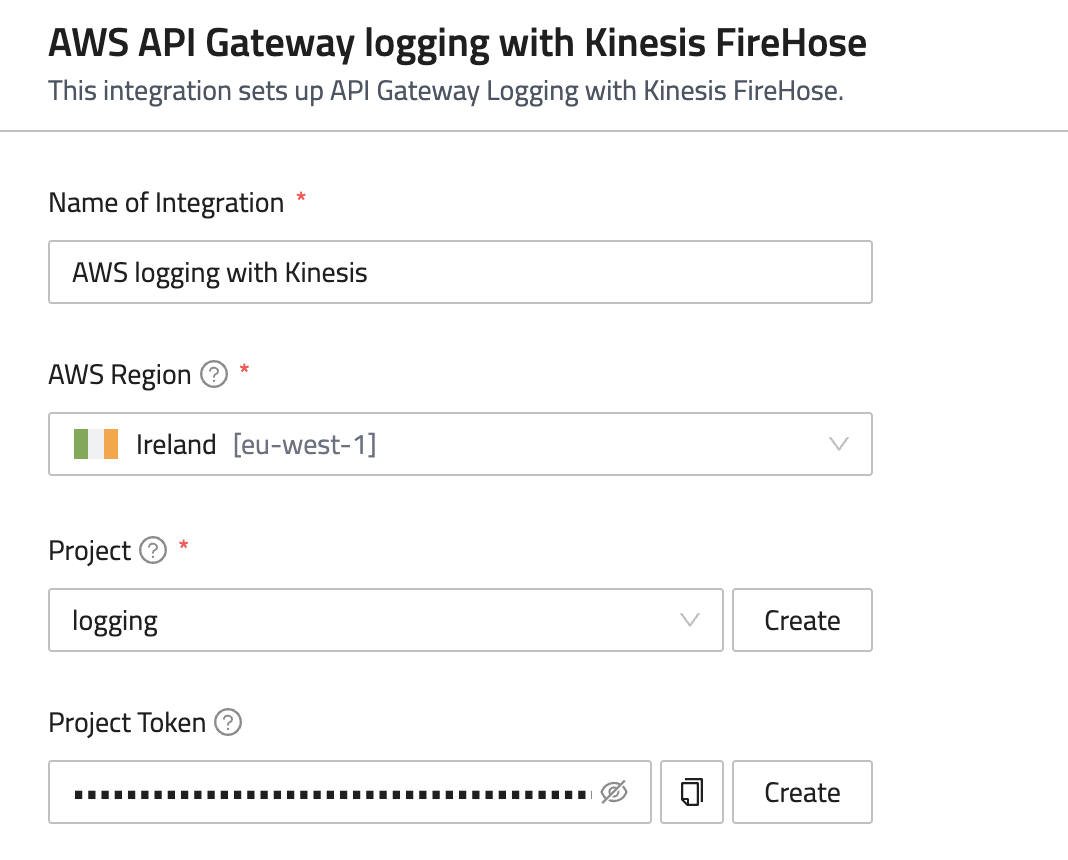Click the 'AWS API Gateway logging' page heading

457,44
